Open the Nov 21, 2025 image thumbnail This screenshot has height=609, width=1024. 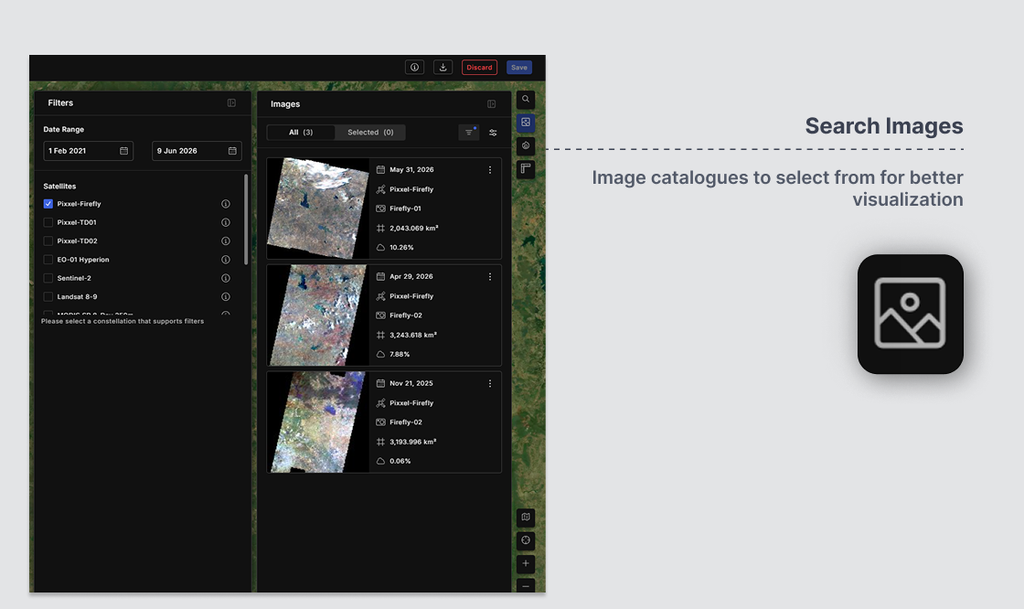point(318,422)
